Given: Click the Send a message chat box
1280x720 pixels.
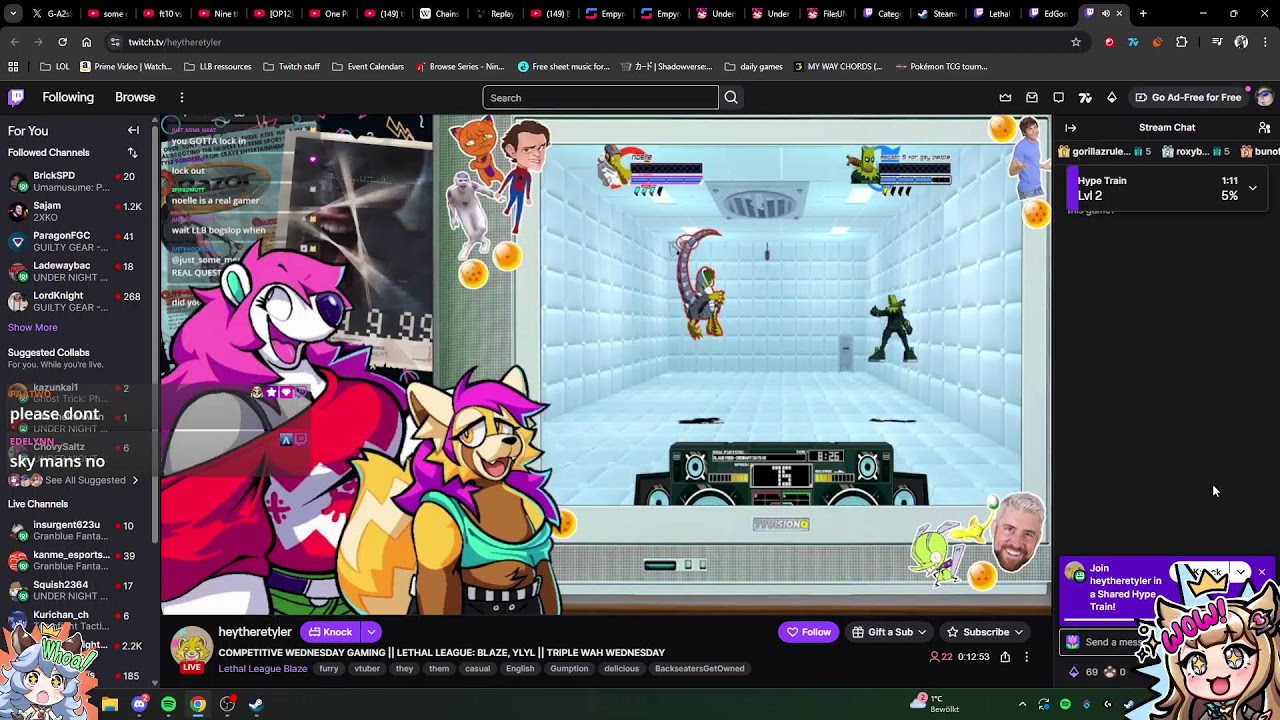Looking at the screenshot, I should coord(1110,642).
